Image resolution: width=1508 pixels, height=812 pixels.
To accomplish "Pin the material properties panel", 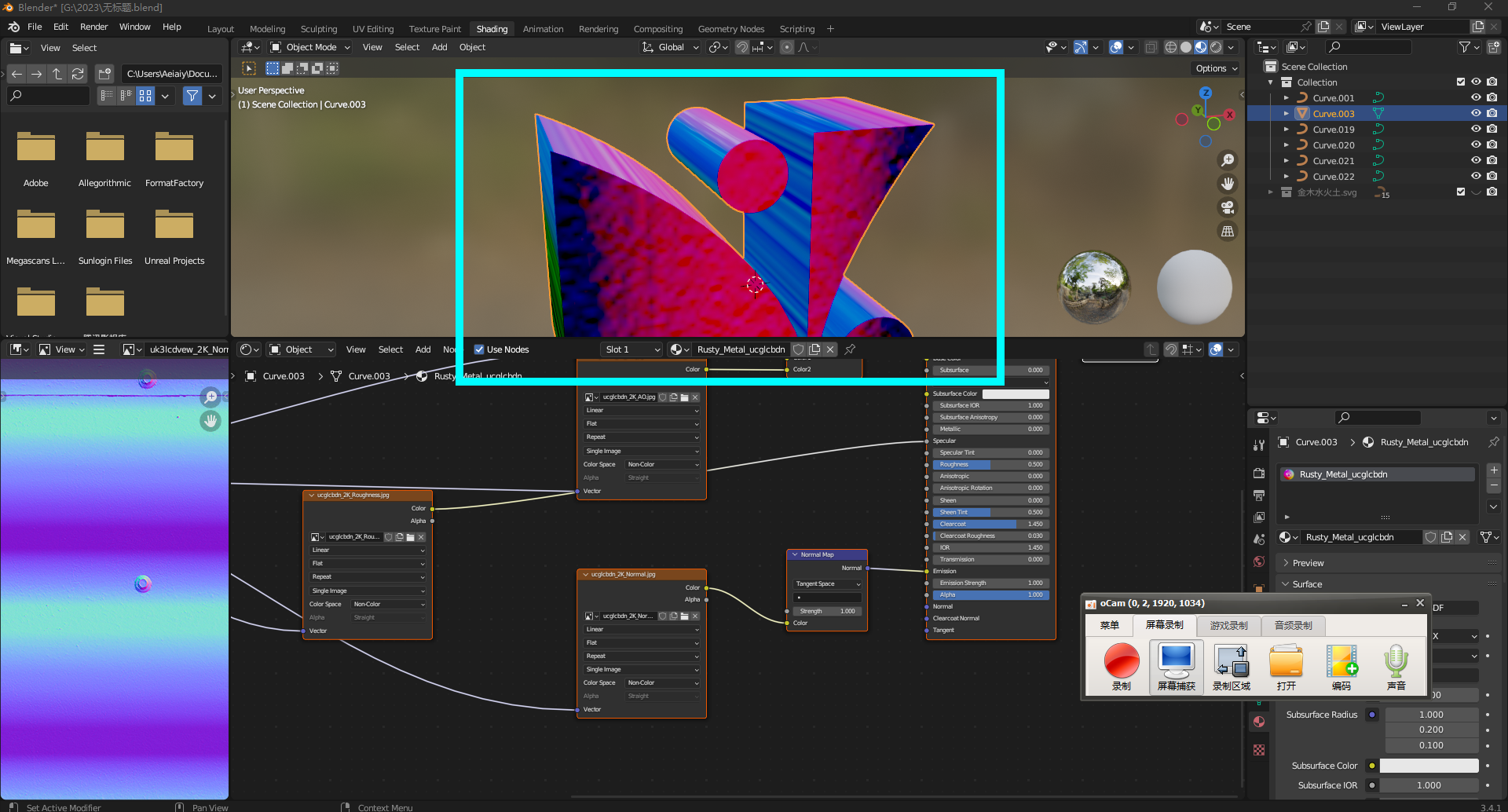I will 1493,442.
